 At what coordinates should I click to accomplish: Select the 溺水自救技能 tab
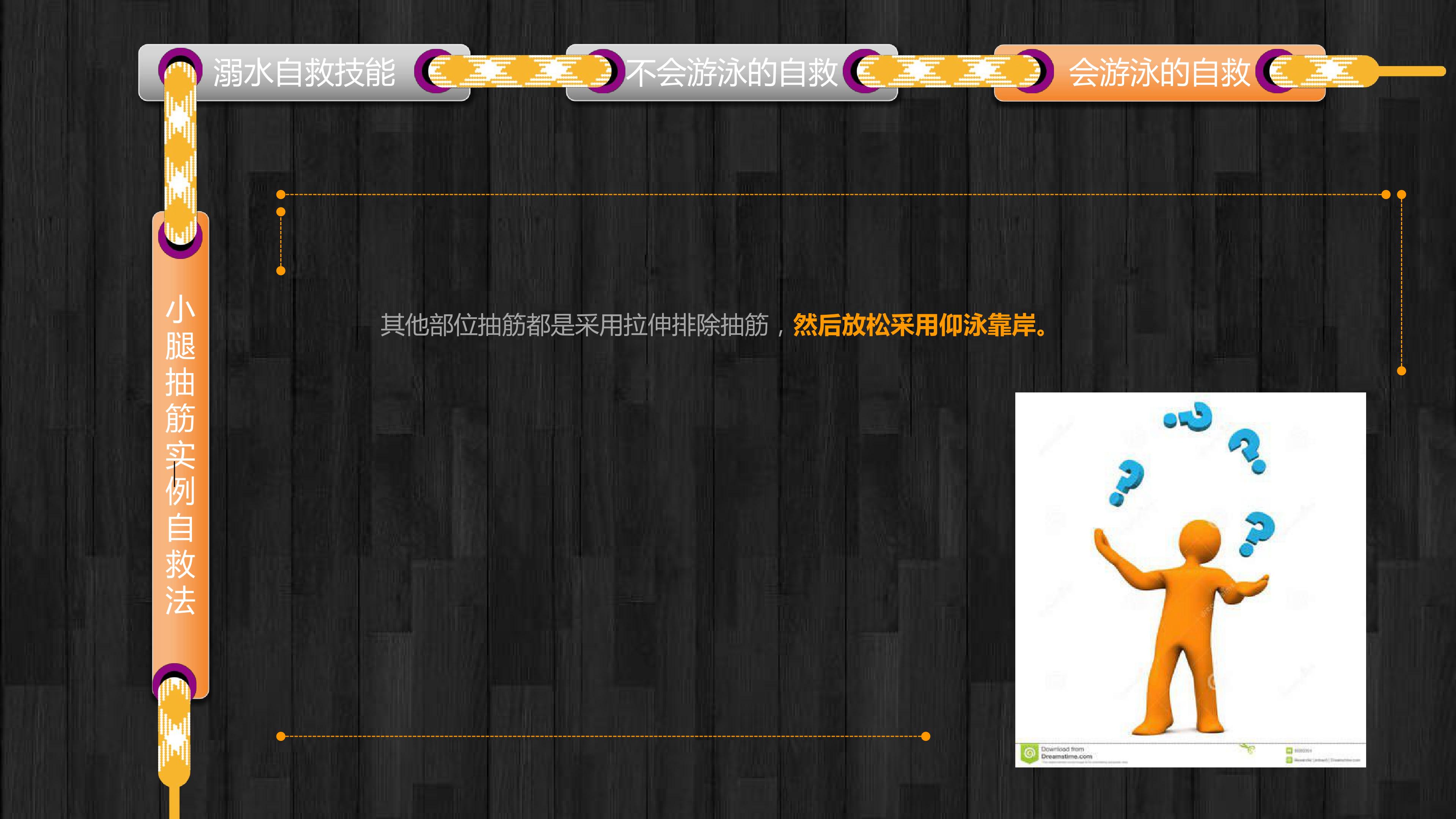[304, 72]
